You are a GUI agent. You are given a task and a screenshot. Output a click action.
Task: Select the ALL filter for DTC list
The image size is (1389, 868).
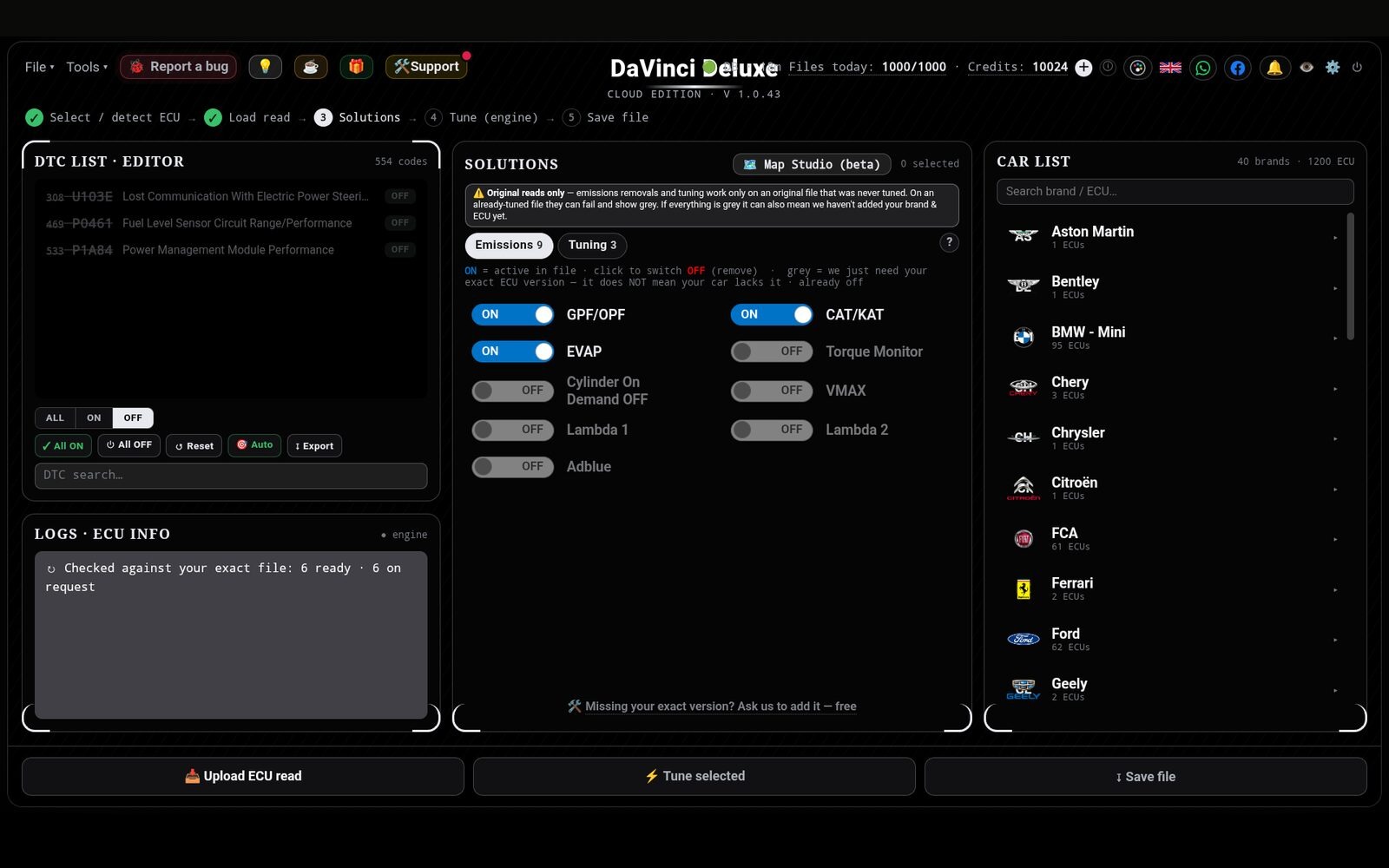(55, 418)
